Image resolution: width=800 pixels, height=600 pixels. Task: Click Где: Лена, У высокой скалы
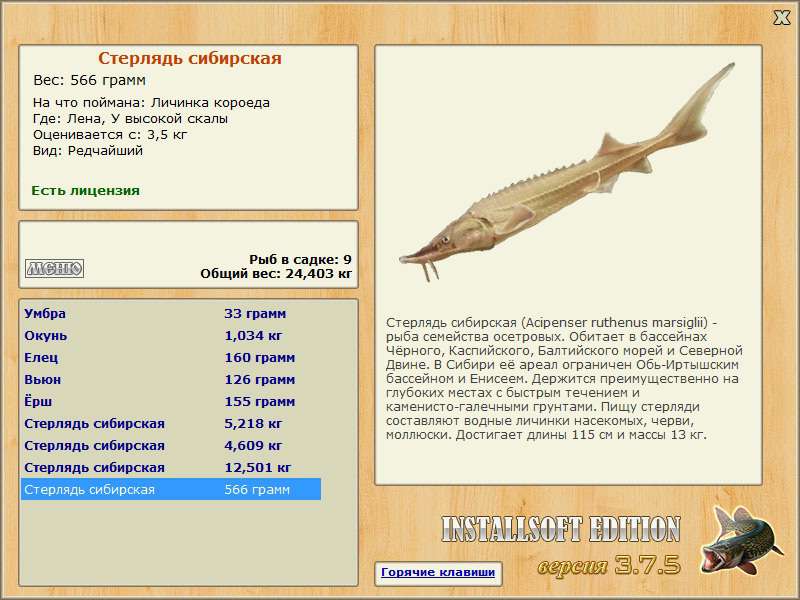[x=130, y=118]
